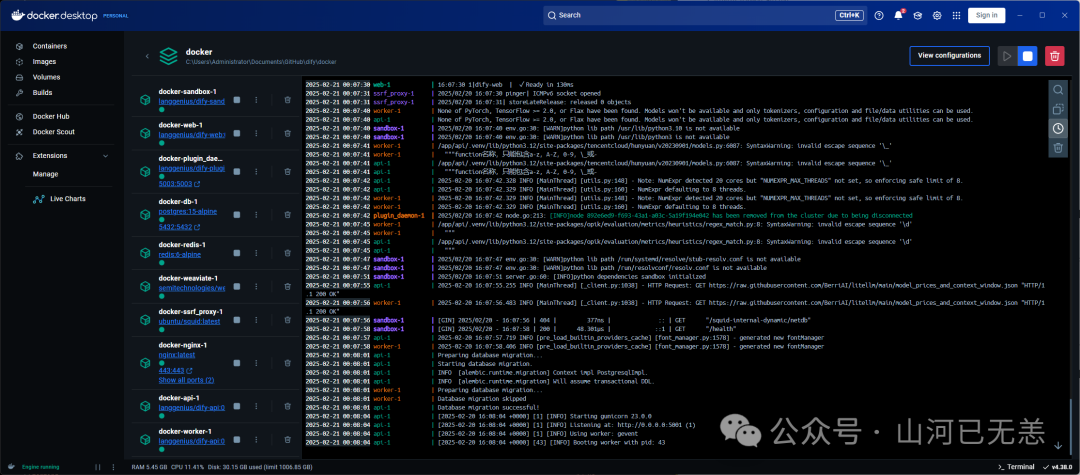
Task: Pause the Docker engine in status bar
Action: click(96, 467)
